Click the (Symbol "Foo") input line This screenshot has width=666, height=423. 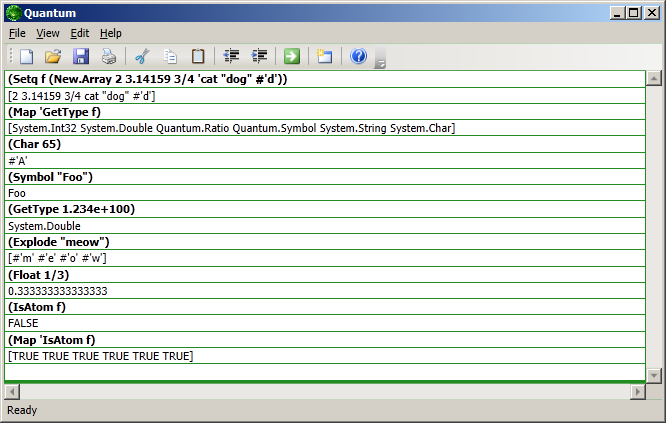click(x=325, y=177)
